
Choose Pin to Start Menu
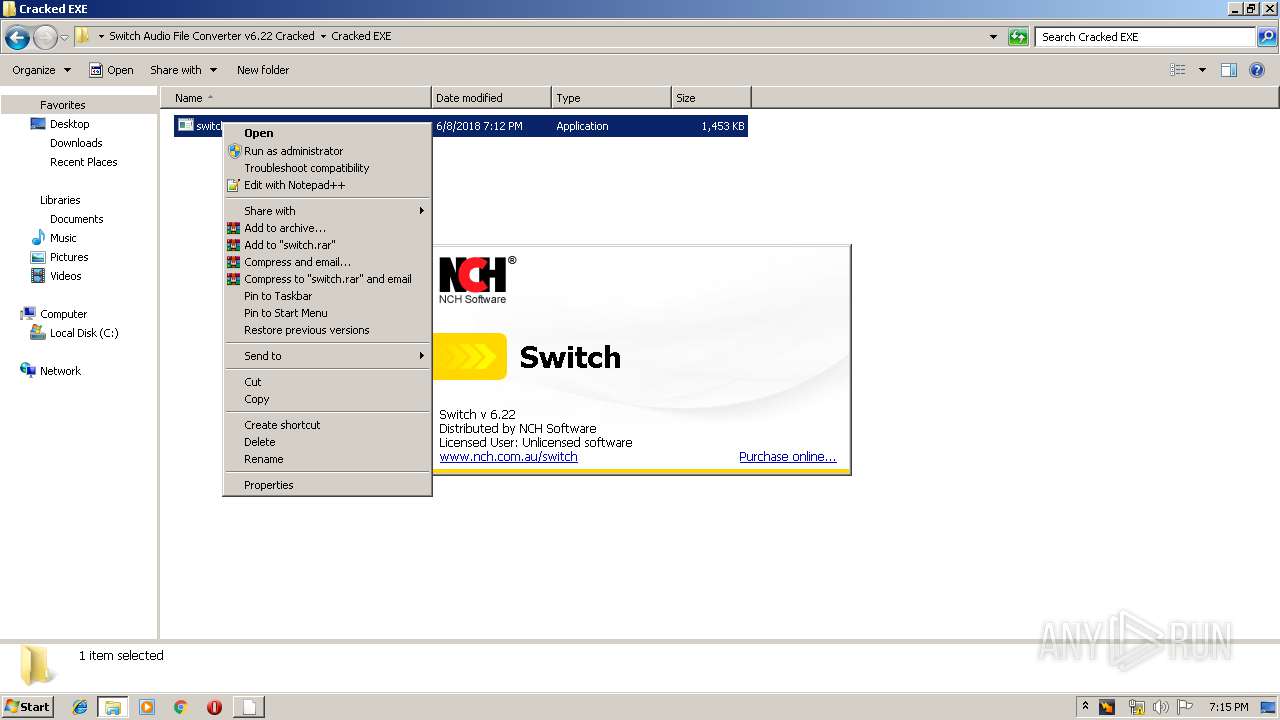327,313
